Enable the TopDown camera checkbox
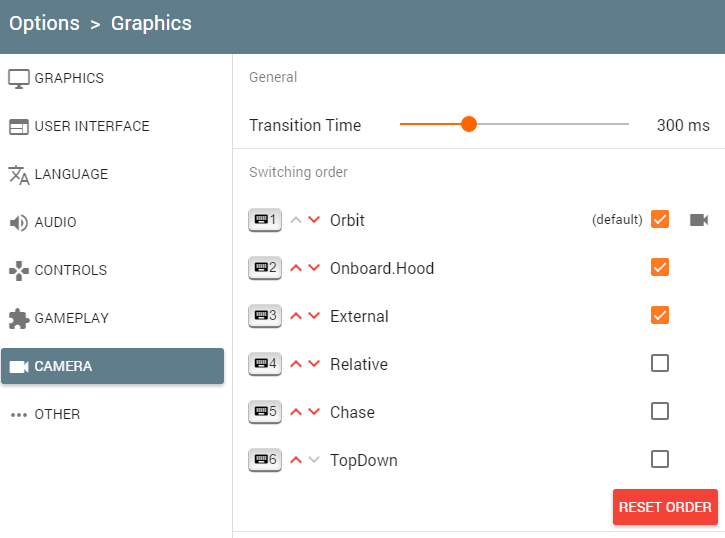Image resolution: width=725 pixels, height=538 pixels. (660, 459)
